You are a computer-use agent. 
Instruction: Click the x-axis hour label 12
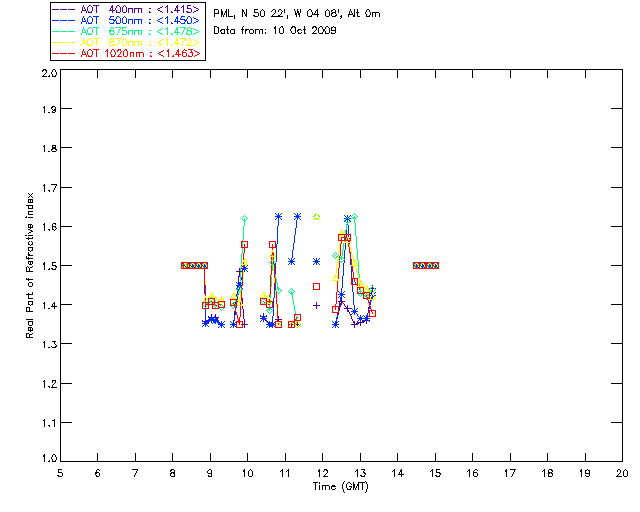pyautogui.click(x=322, y=473)
